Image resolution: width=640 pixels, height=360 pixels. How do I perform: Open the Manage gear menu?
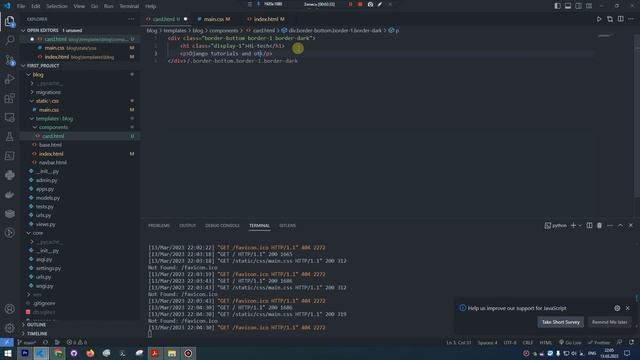pyautogui.click(x=10, y=328)
